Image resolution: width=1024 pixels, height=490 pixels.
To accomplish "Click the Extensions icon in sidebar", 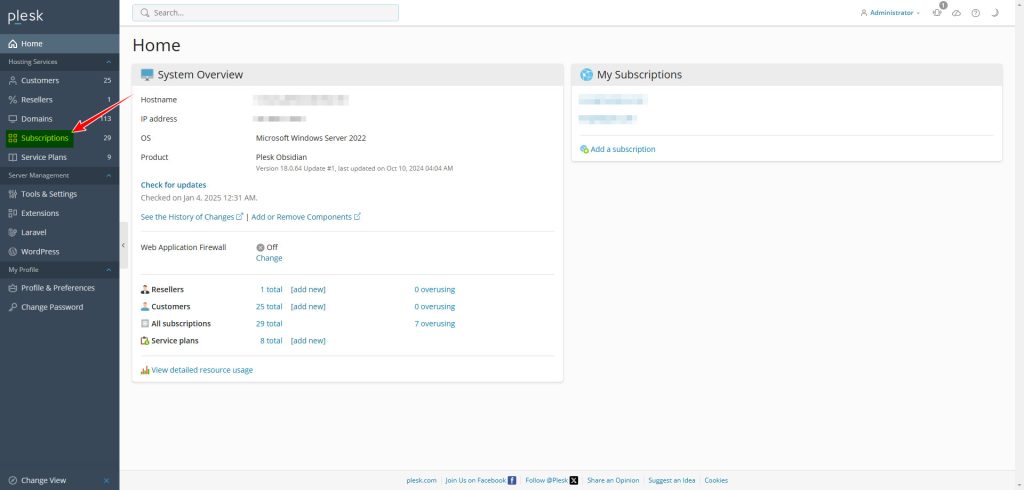I will click(12, 213).
